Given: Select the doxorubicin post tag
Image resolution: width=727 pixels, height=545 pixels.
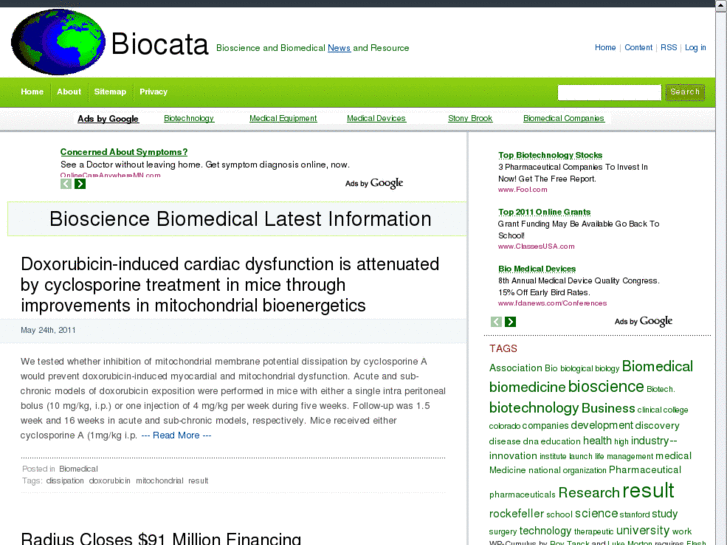Looking at the screenshot, I should pos(109,481).
